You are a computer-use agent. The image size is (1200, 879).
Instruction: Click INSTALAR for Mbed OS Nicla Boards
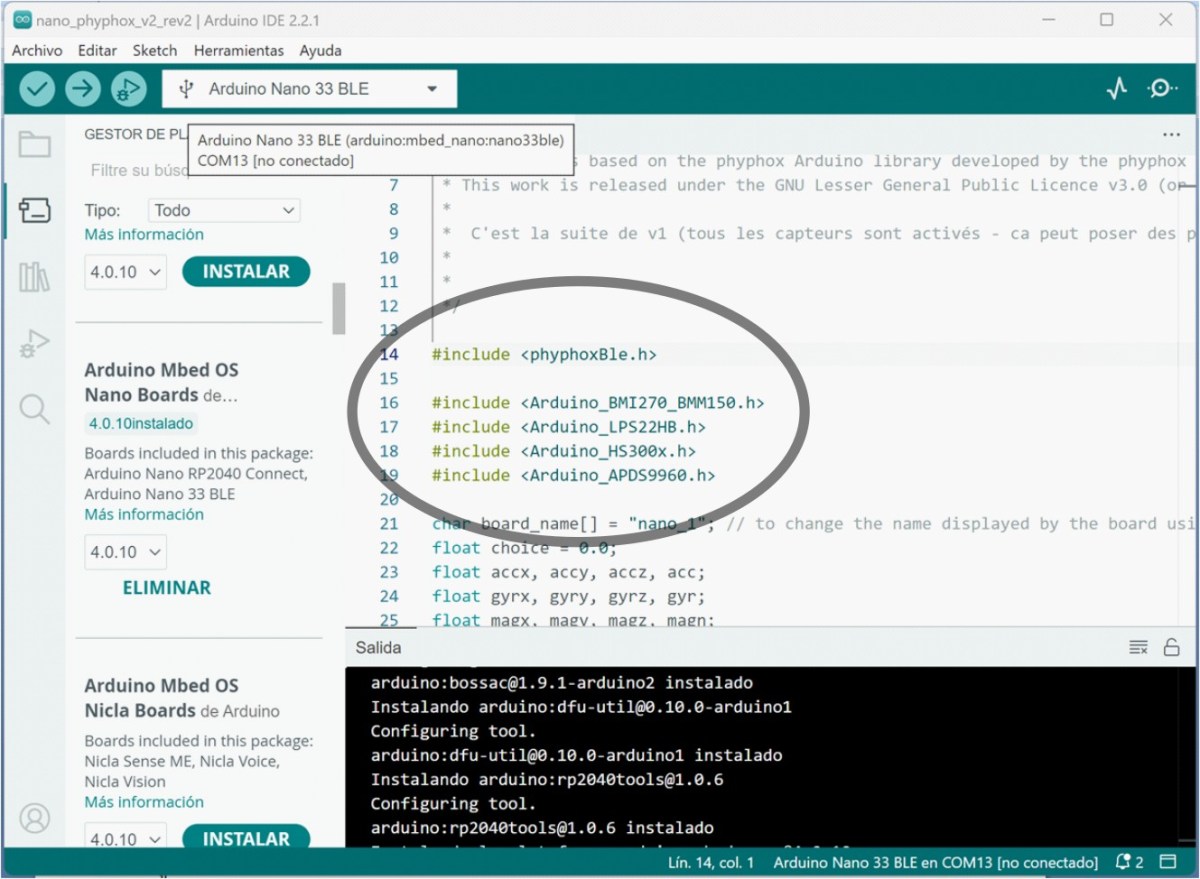[246, 839]
